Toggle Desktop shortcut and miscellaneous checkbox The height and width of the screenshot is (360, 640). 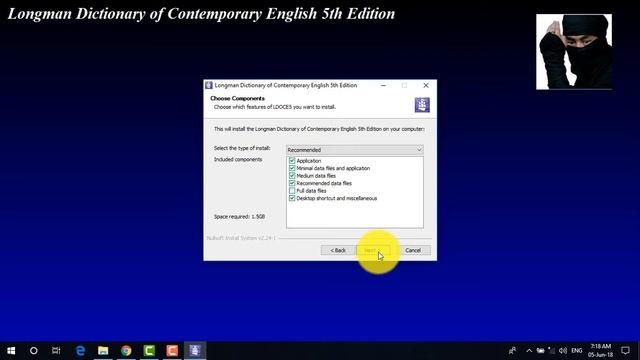pyautogui.click(x=292, y=198)
